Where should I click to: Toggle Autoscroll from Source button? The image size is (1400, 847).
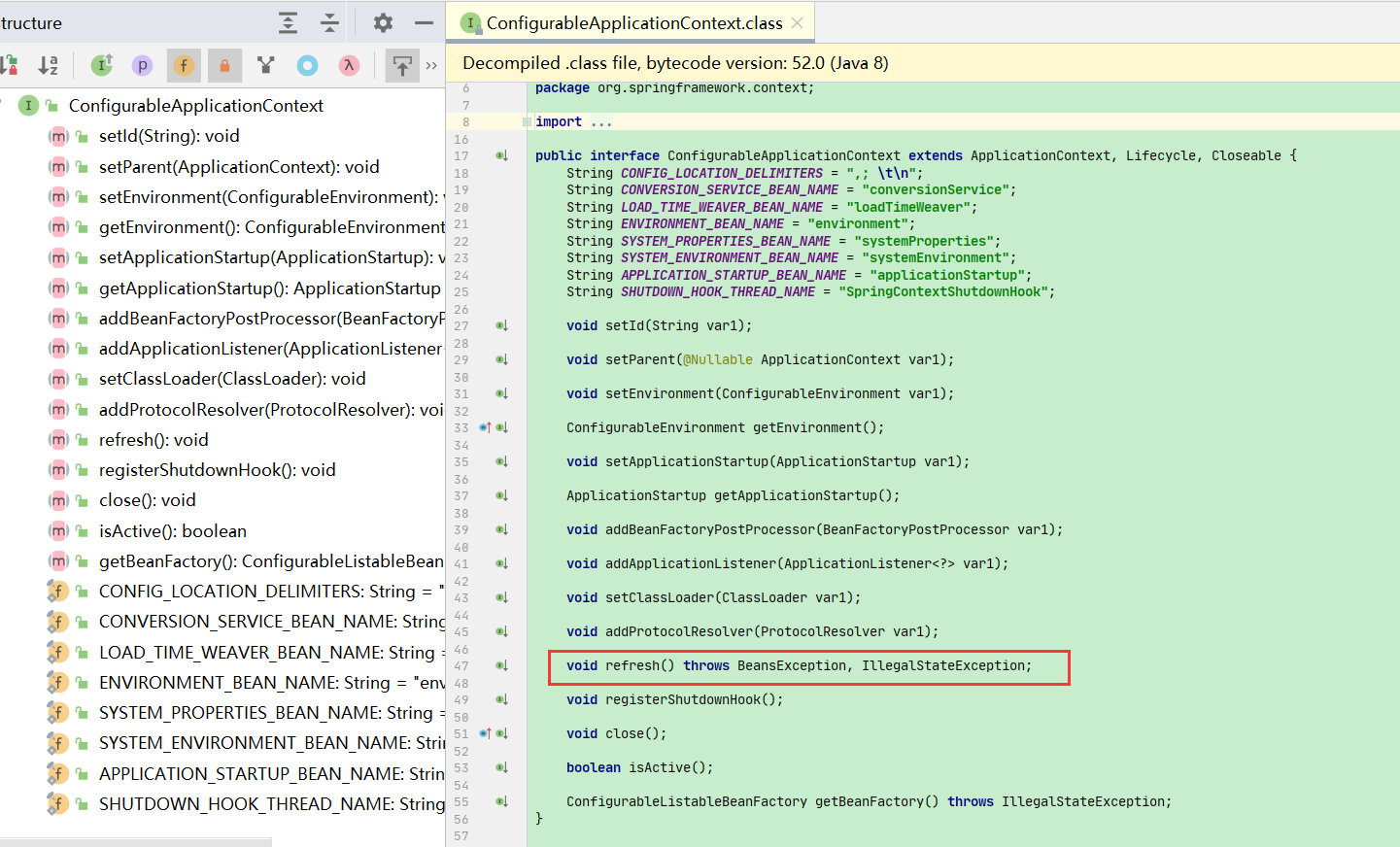pyautogui.click(x=402, y=65)
